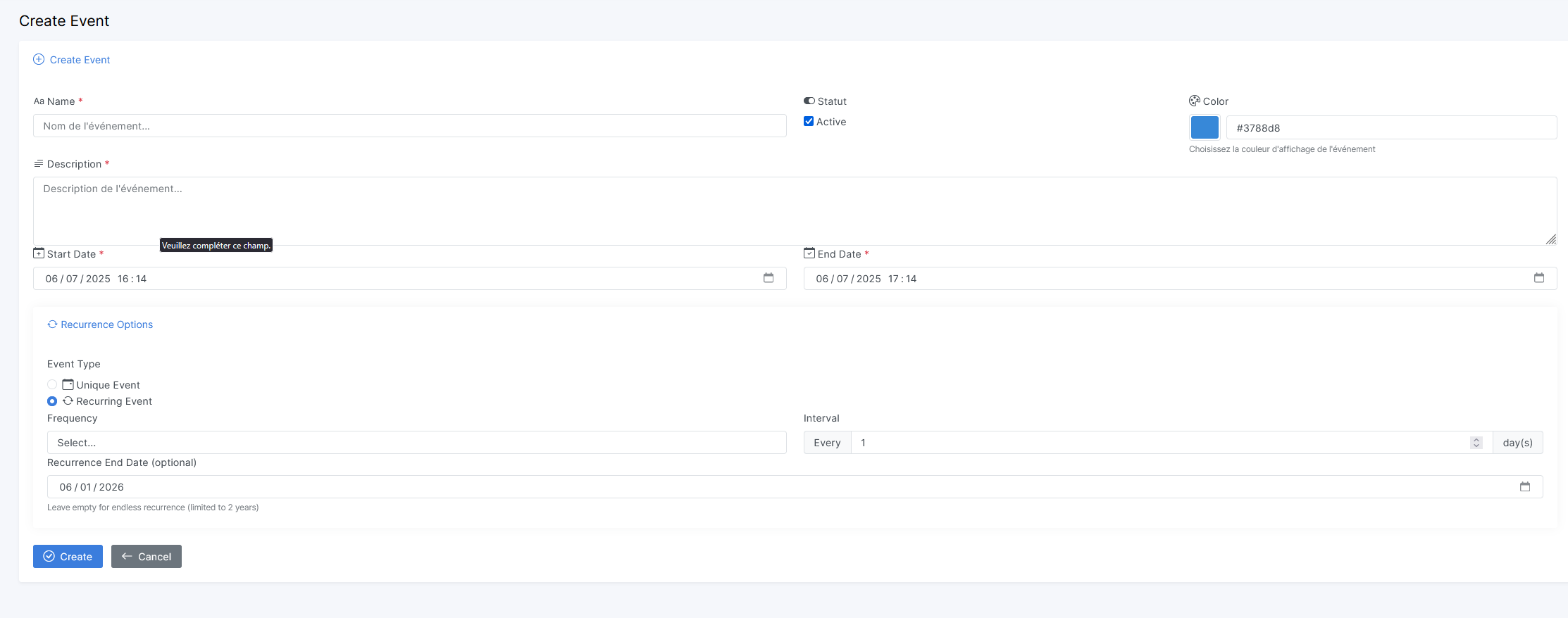Viewport: 1568px width, 618px height.
Task: Click the 'Frequency' label
Action: pyautogui.click(x=72, y=418)
